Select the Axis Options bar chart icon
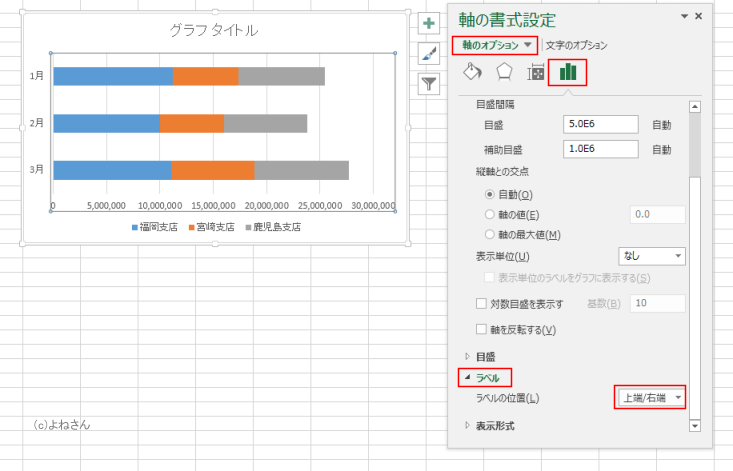This screenshot has width=733, height=471. pyautogui.click(x=568, y=72)
